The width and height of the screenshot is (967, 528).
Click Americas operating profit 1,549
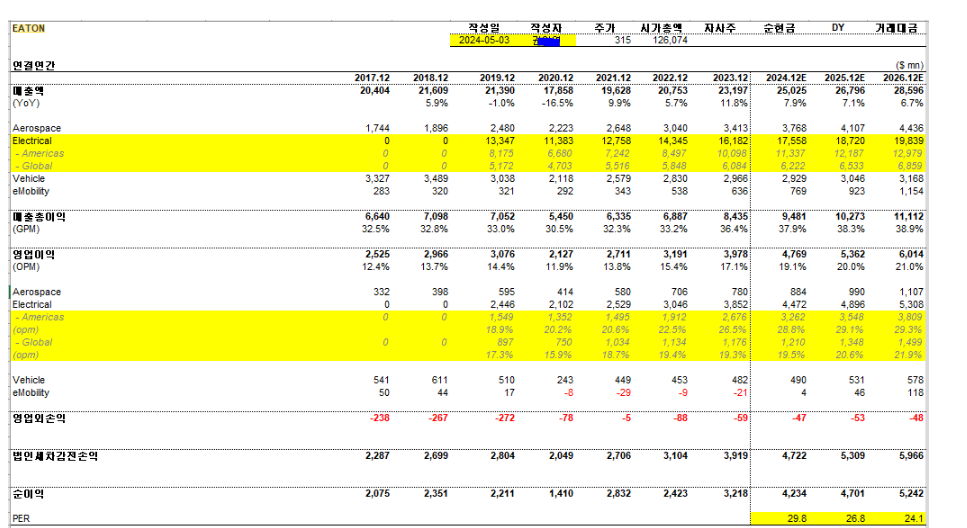[x=502, y=317]
